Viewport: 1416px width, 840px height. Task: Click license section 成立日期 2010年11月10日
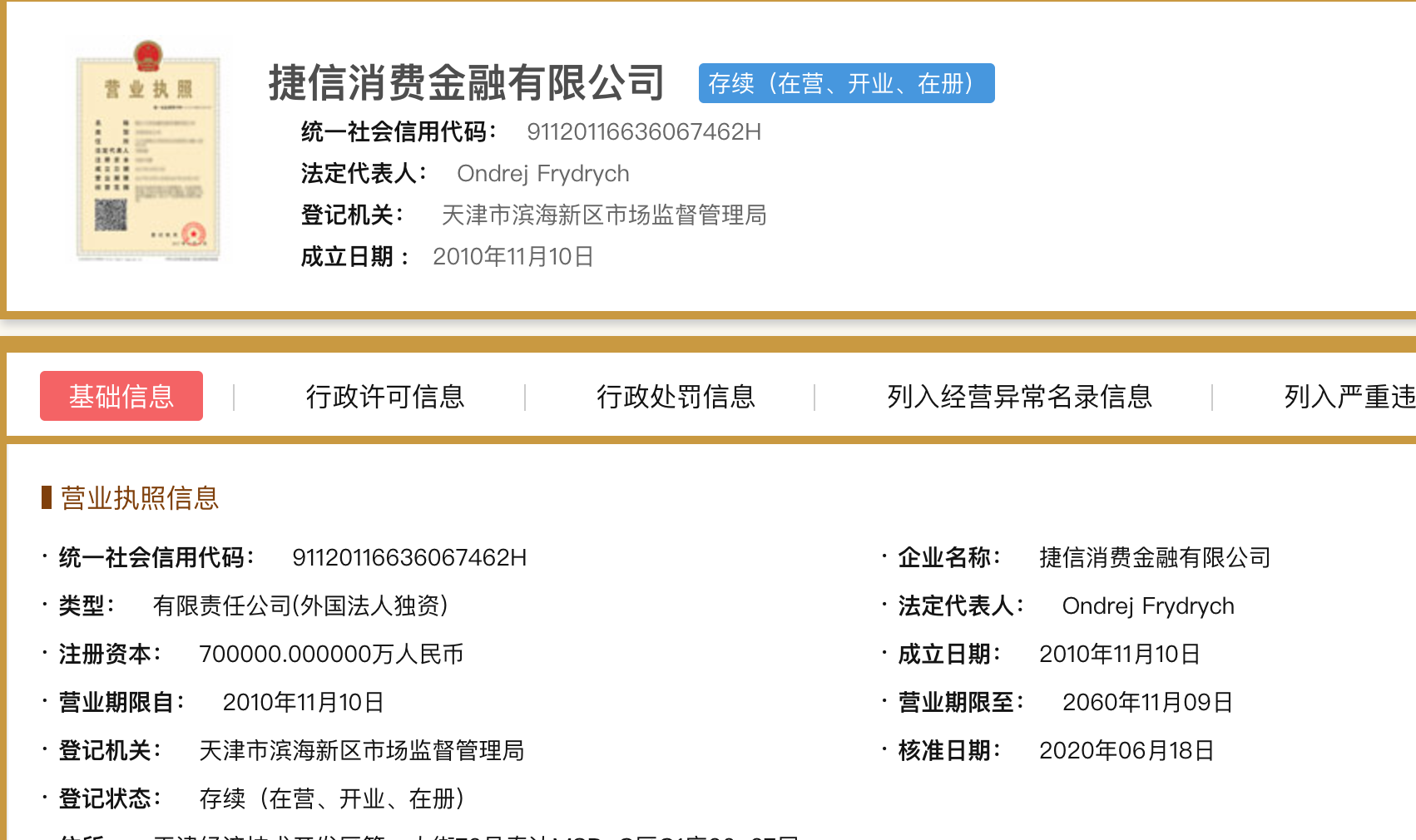point(1120,654)
